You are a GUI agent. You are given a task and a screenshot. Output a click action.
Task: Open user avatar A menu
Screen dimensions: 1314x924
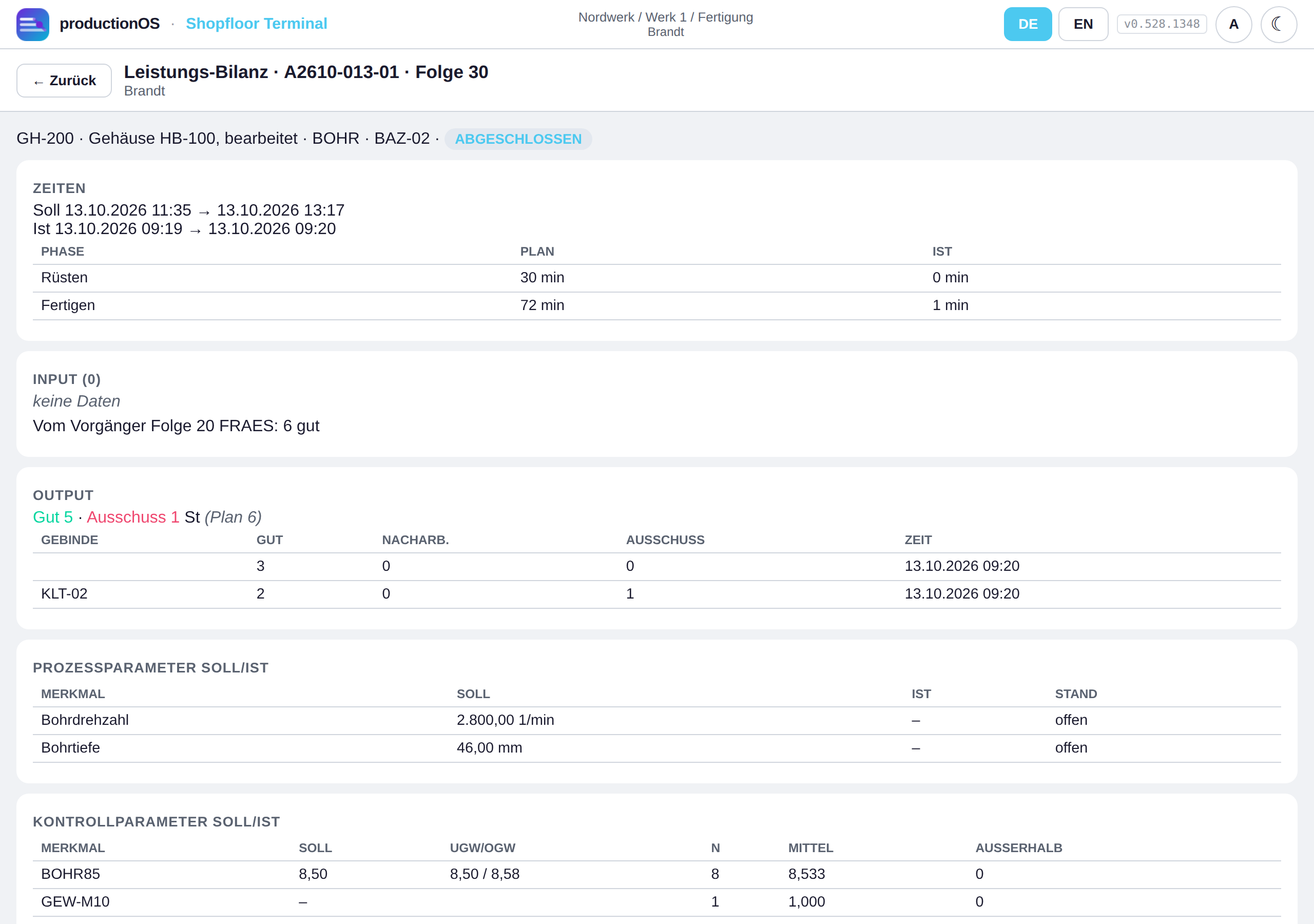(x=1233, y=24)
